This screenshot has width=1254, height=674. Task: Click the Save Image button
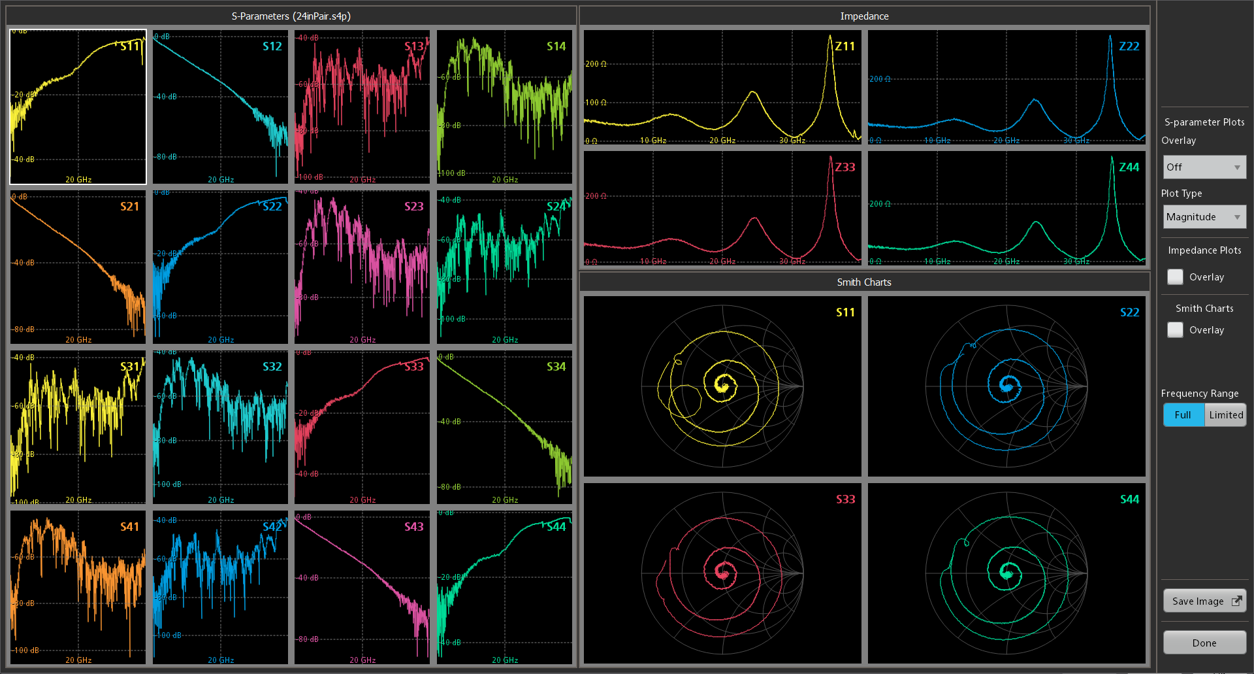(1204, 601)
